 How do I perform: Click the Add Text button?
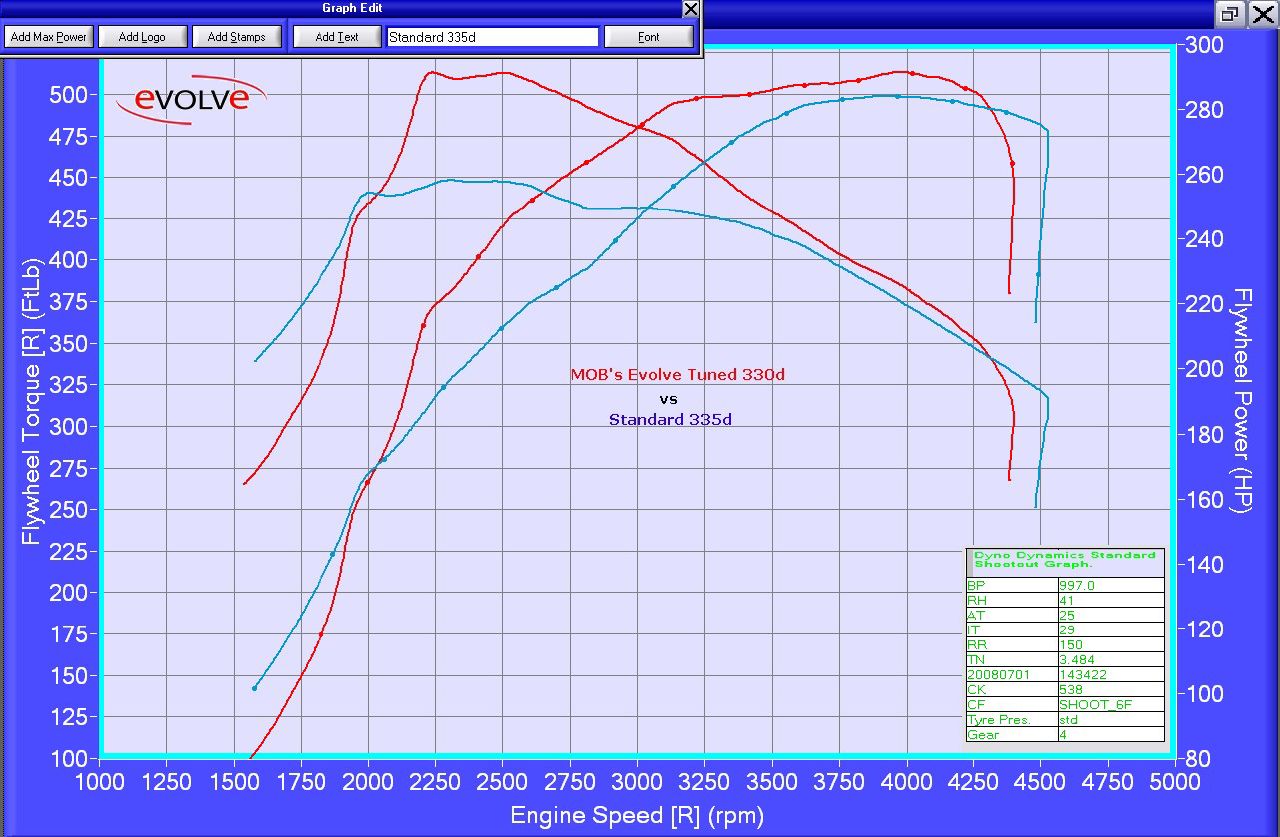point(337,37)
